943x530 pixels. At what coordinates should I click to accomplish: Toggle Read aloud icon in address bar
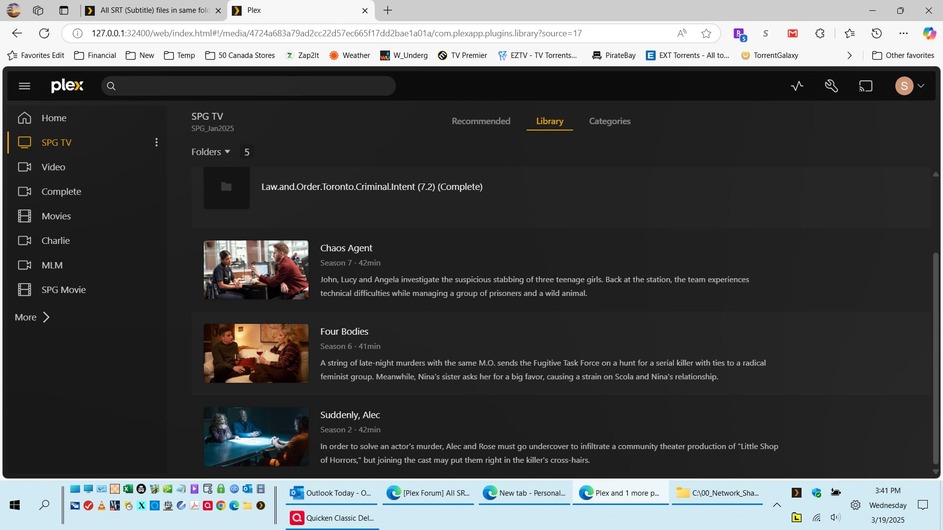click(x=681, y=33)
